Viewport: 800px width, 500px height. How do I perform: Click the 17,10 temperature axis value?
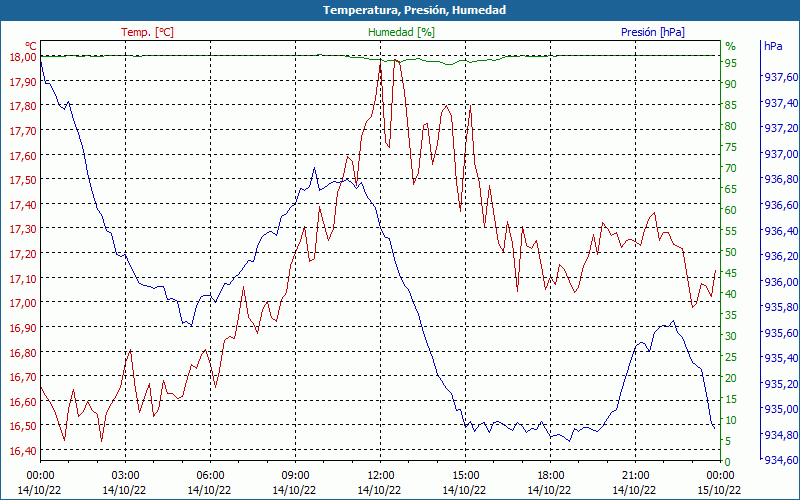(23, 278)
